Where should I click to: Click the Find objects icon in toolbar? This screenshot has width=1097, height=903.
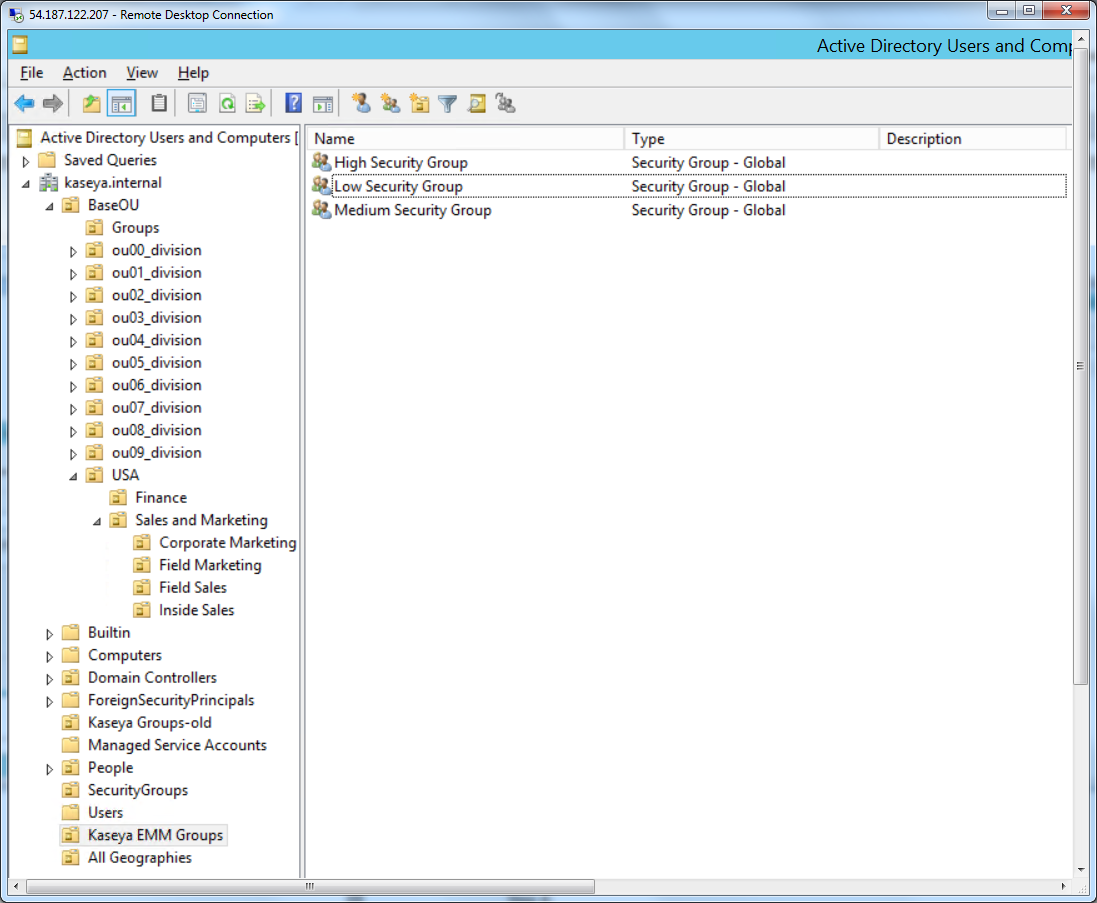tap(477, 103)
